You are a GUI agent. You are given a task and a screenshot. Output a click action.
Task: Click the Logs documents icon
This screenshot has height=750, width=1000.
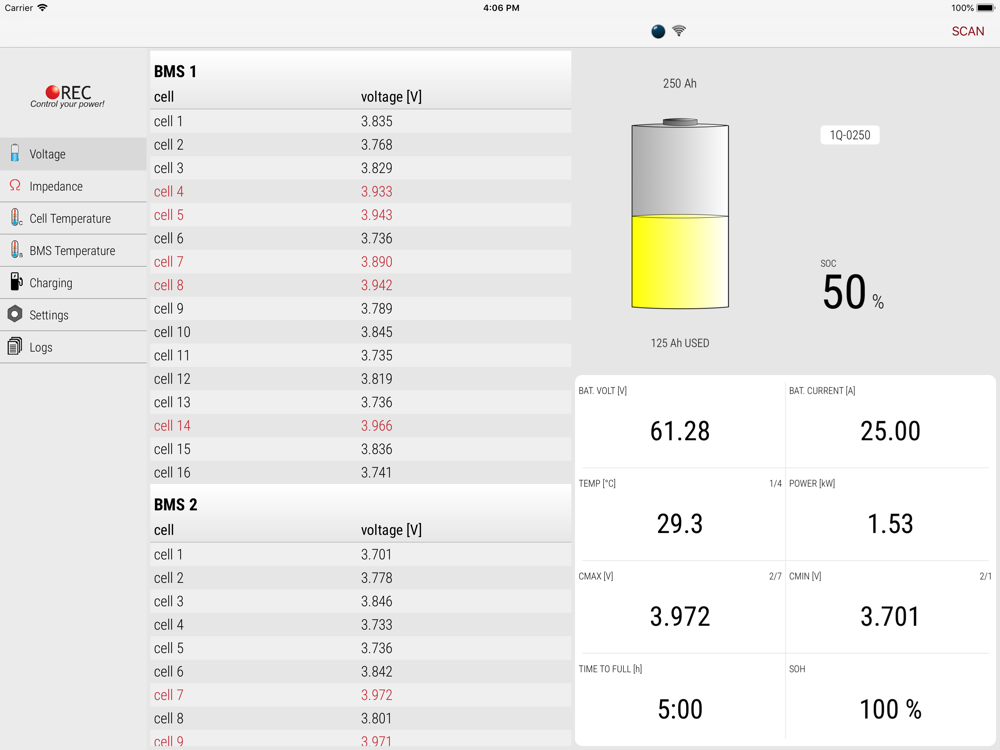[15, 346]
